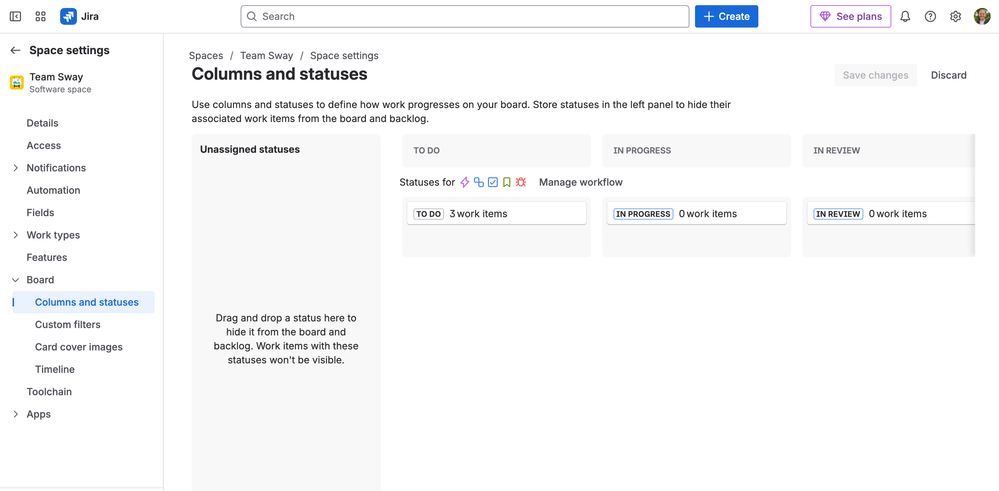999x491 pixels.
Task: Expand the Notifications section
Action: pyautogui.click(x=15, y=168)
